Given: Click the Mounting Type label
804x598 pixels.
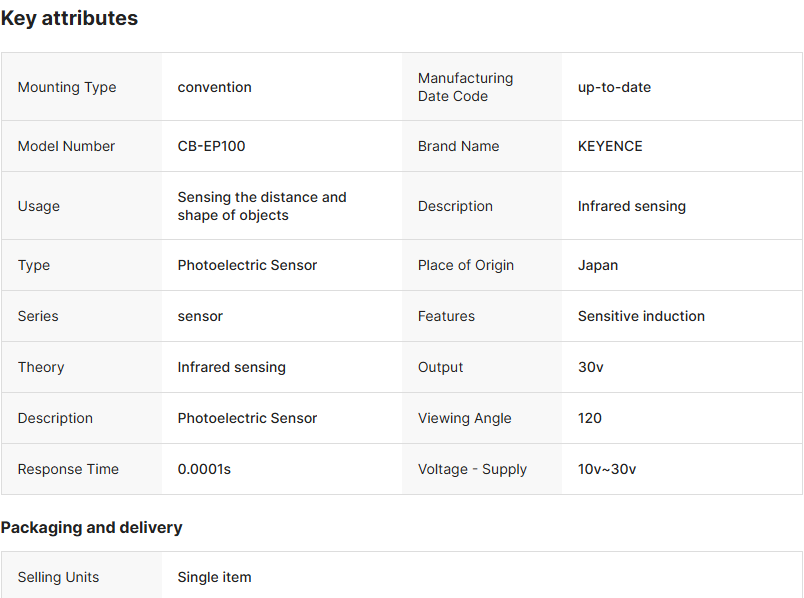Looking at the screenshot, I should 67,87.
